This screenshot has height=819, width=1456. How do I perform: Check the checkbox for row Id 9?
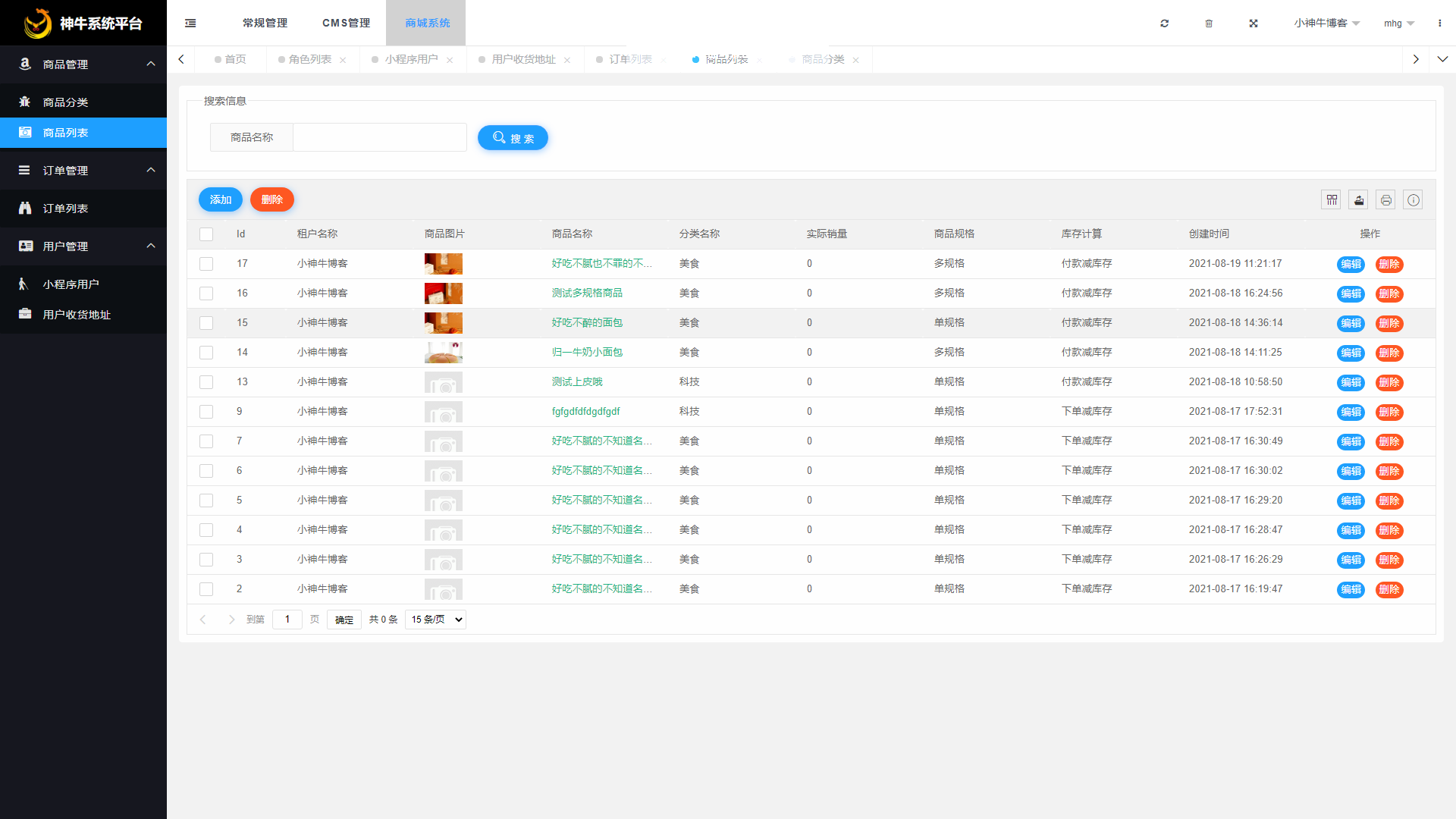[x=206, y=412]
